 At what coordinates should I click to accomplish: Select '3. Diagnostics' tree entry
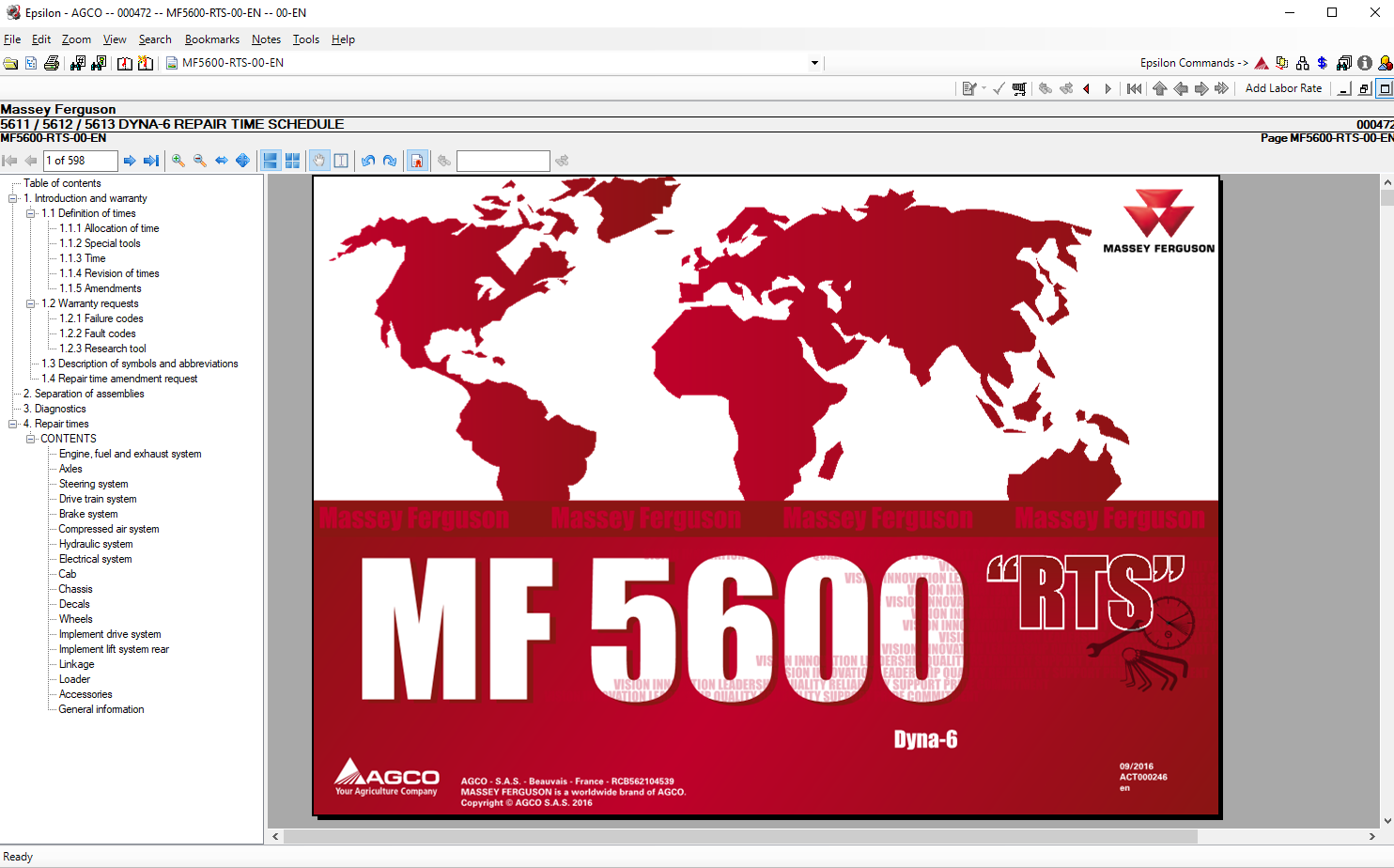[54, 409]
